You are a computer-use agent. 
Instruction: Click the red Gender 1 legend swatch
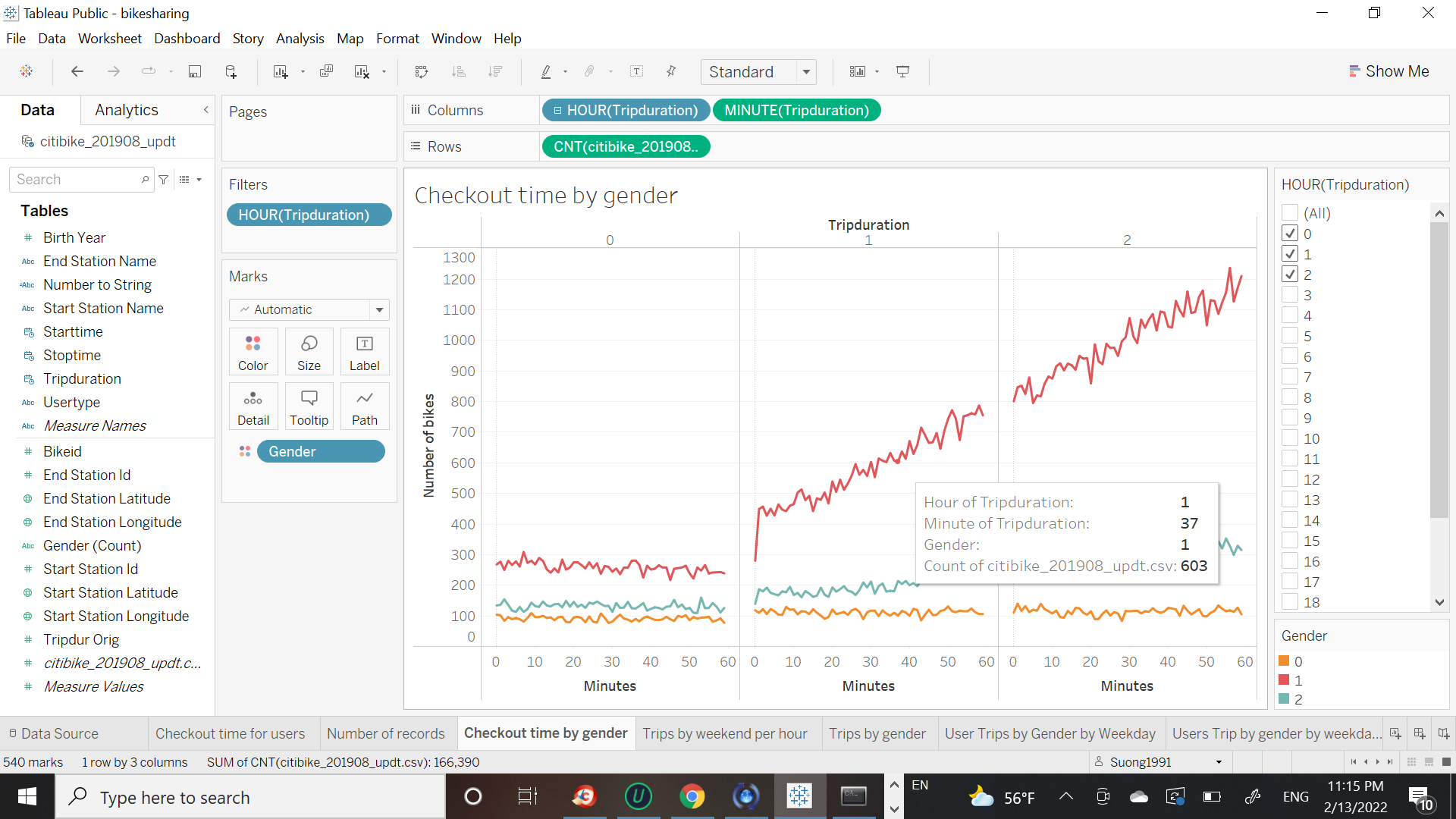click(x=1285, y=680)
